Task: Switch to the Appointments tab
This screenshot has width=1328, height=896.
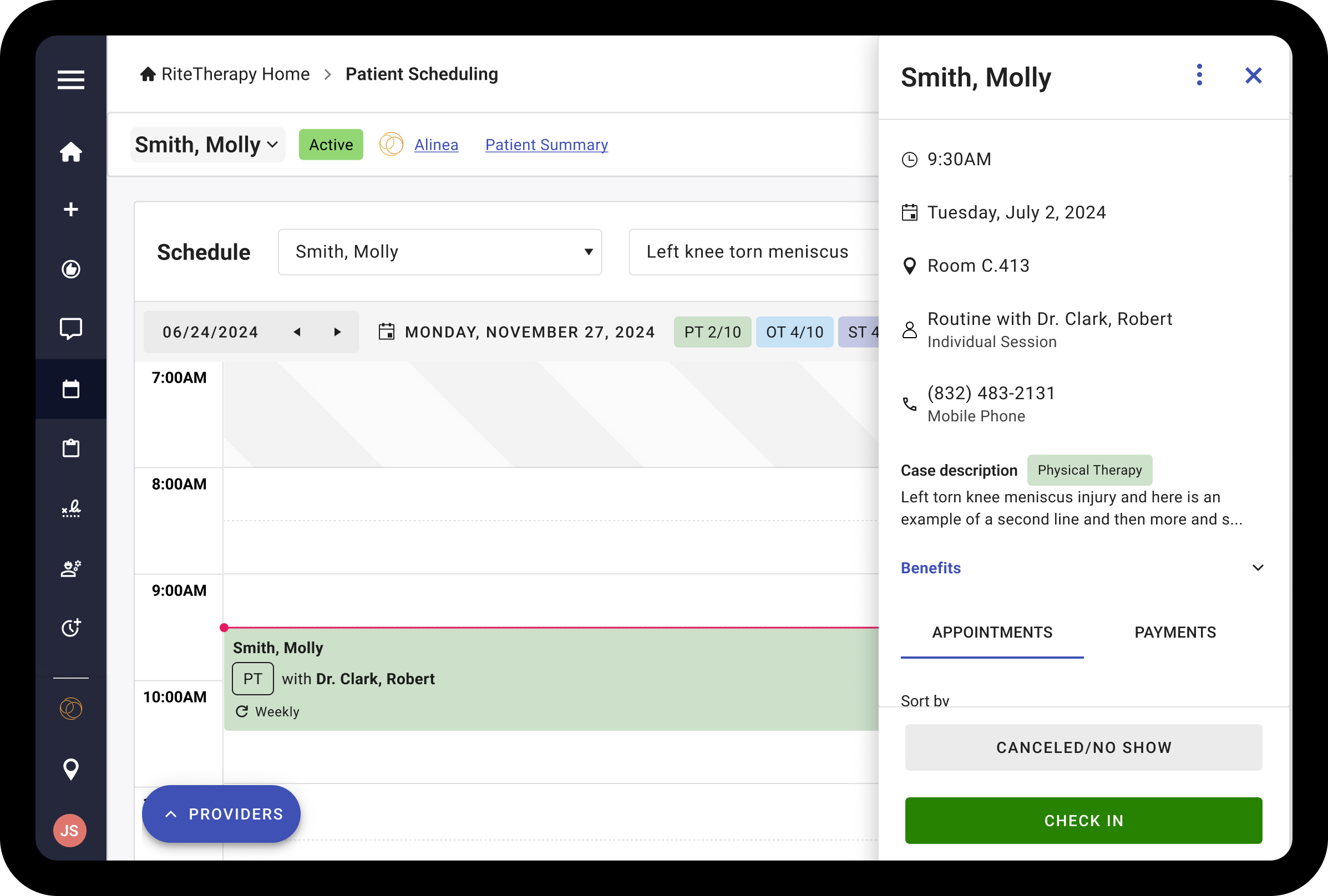Action: [992, 632]
